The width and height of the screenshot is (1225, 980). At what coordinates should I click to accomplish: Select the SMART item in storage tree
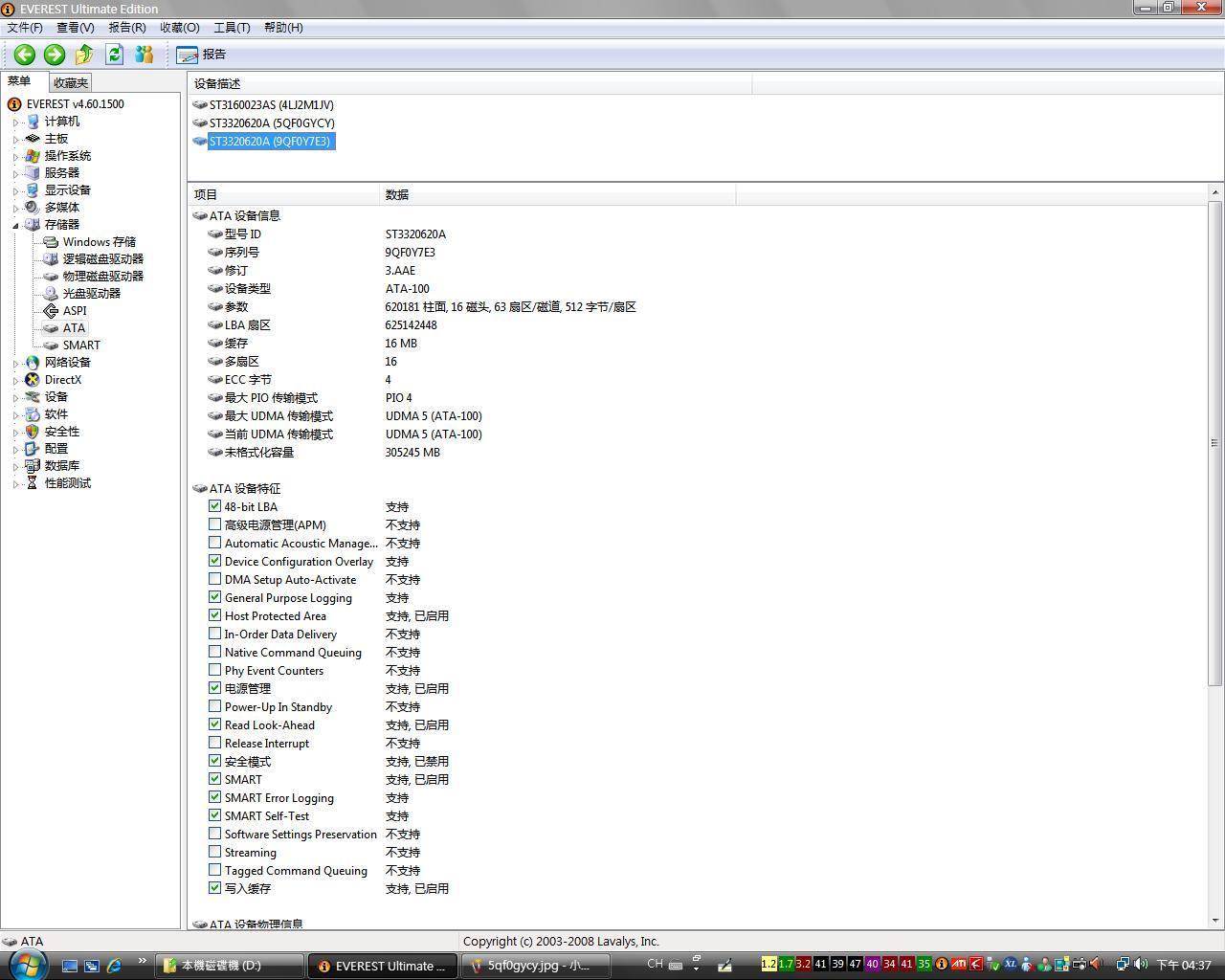point(80,345)
